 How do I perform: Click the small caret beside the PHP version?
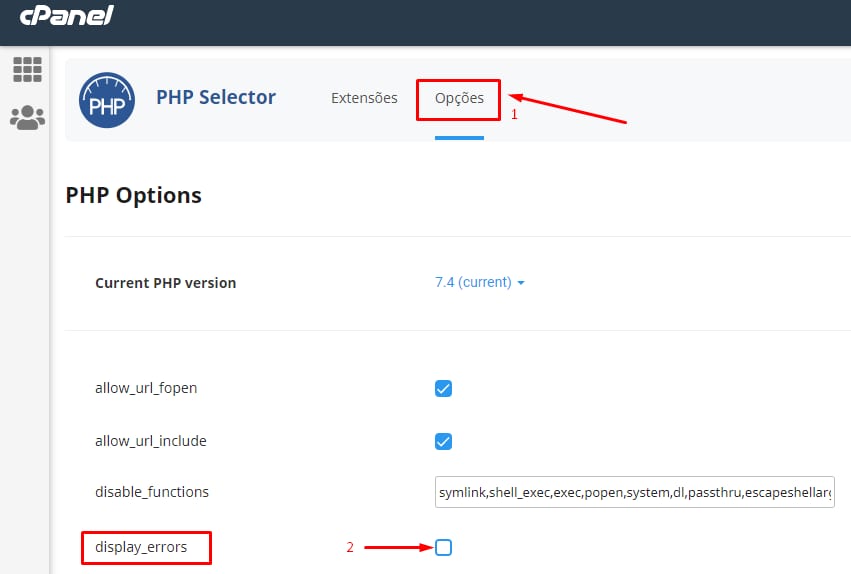tap(521, 283)
